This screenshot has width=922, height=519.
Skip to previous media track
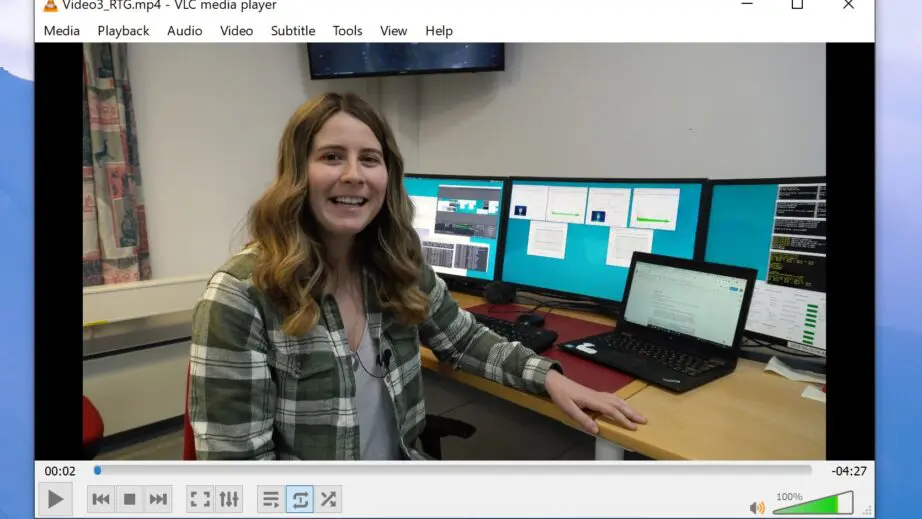pos(101,499)
